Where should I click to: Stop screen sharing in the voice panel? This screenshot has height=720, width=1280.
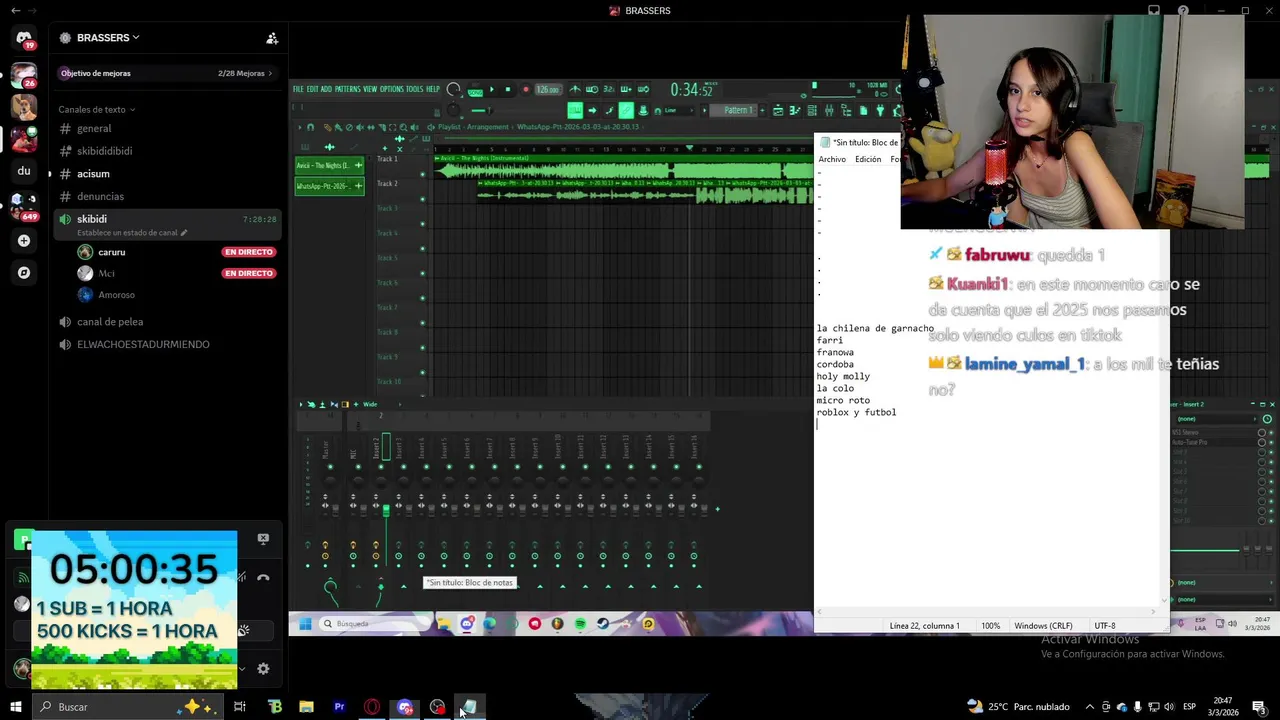point(263,538)
